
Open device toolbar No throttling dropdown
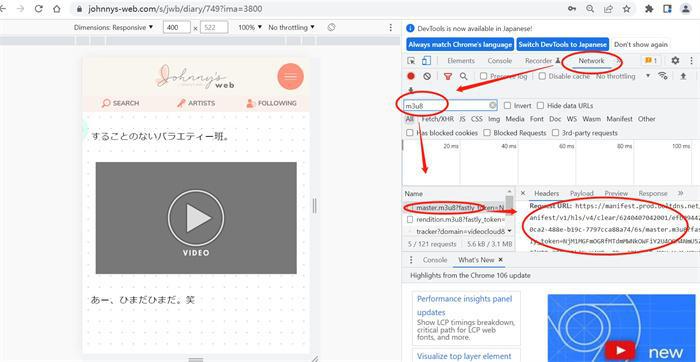point(292,27)
